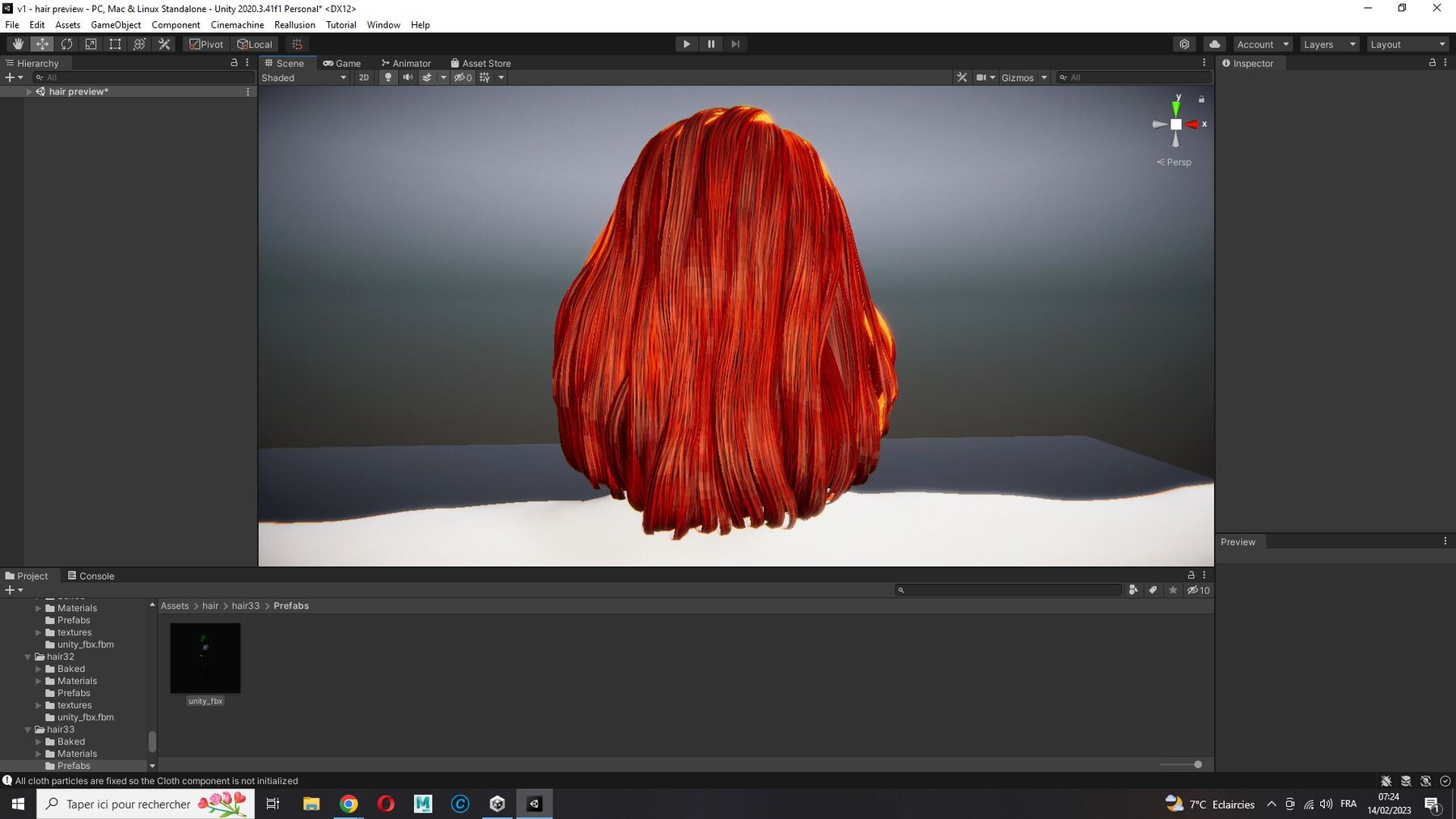
Task: Toggle scene grid visibility icon
Action: pos(485,78)
